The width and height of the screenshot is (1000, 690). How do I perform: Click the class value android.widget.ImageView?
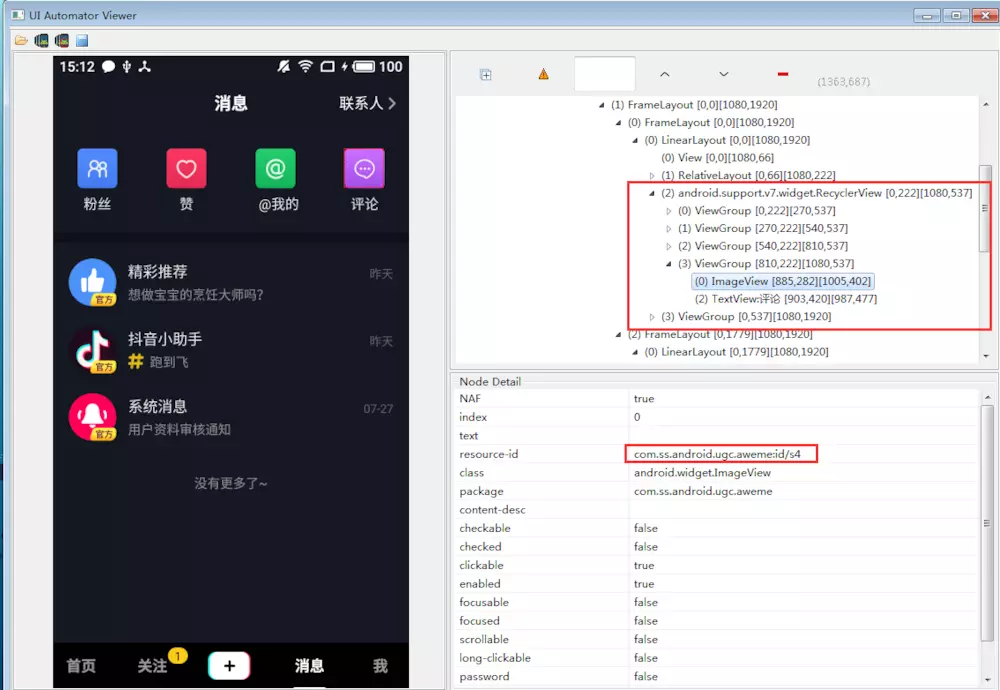702,473
